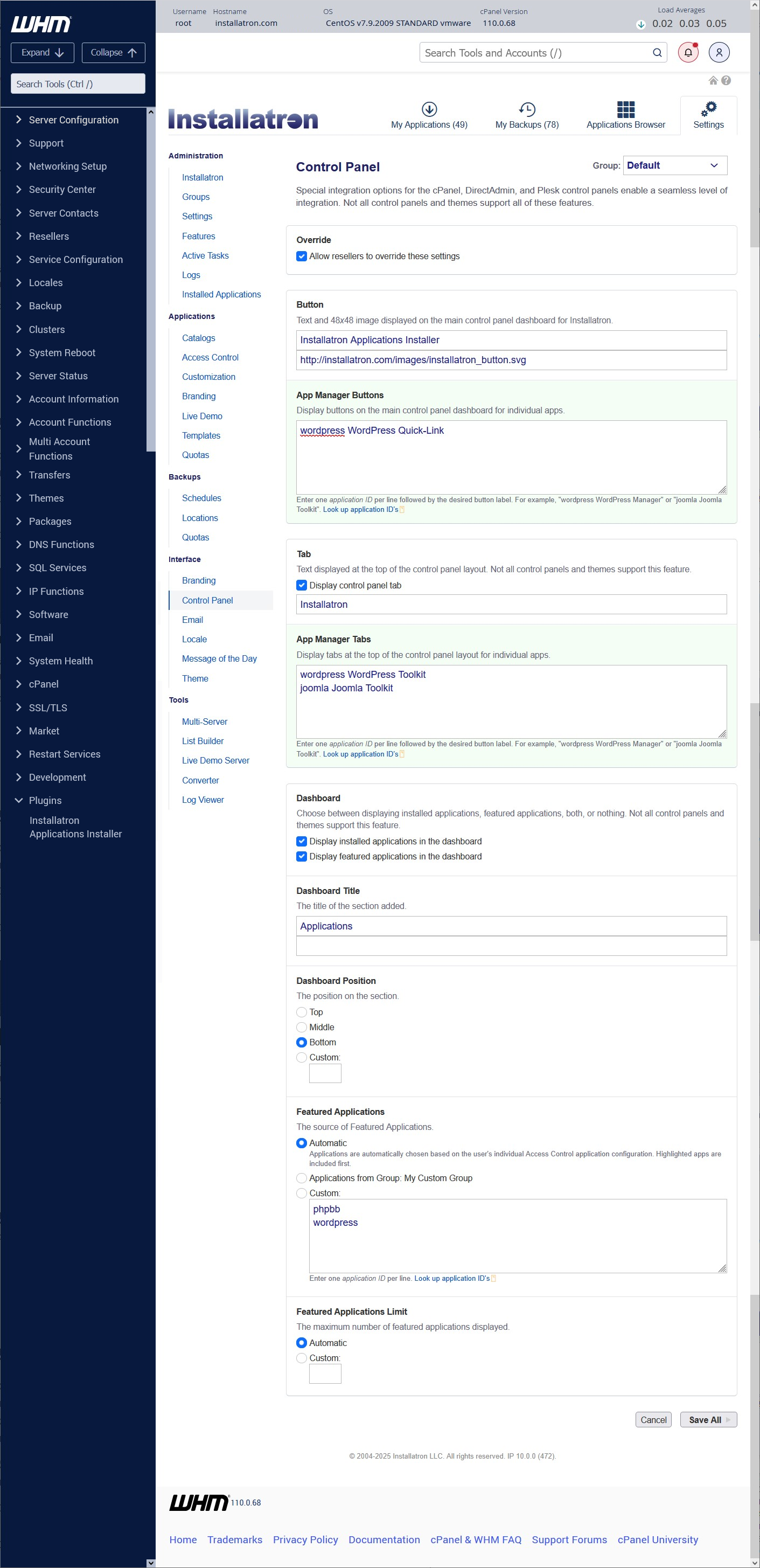Uncheck Display installed applications in dashboard
This screenshot has width=760, height=1568.
pos(301,841)
